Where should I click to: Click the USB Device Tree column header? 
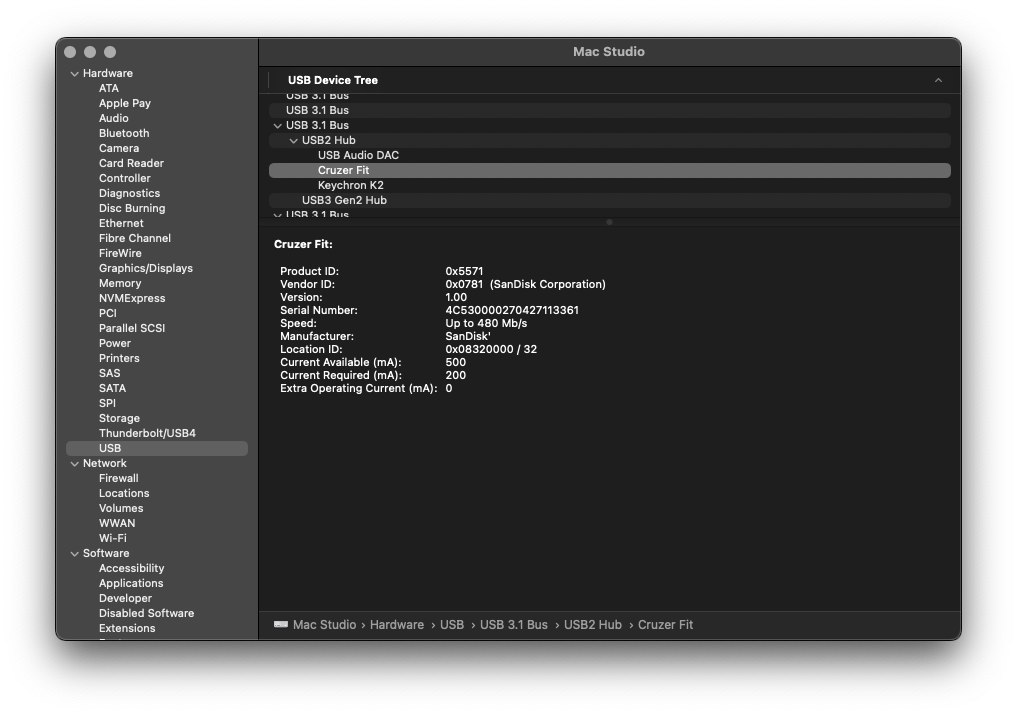(333, 80)
